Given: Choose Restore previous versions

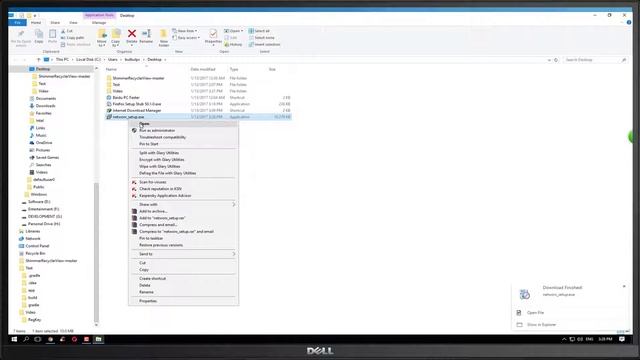Looking at the screenshot, I should click(x=183, y=245).
